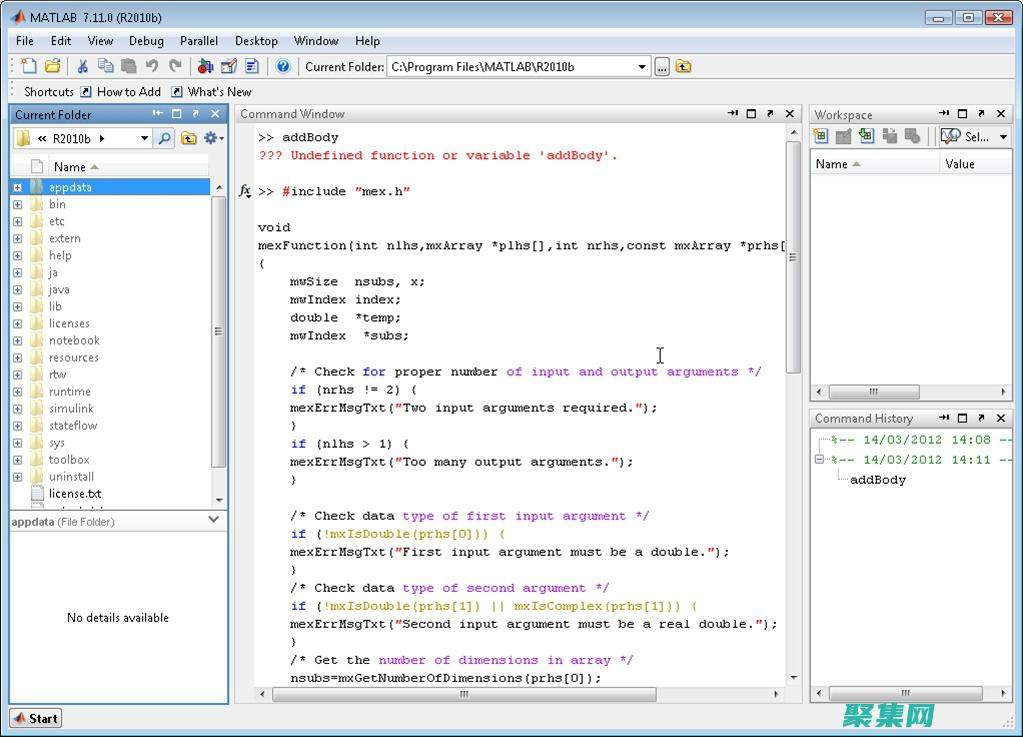Collapse the 14:11 Command History session
The height and width of the screenshot is (737, 1023).
819,460
